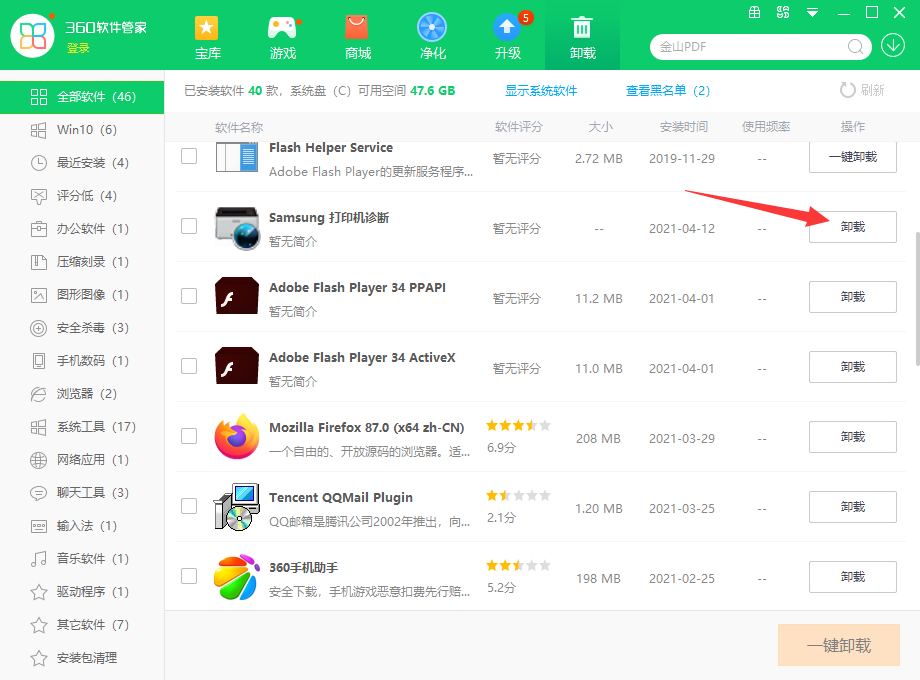Viewport: 920px width, 680px height.
Task: Click the 聊天工具 chat bubble icon
Action: pyautogui.click(x=38, y=493)
